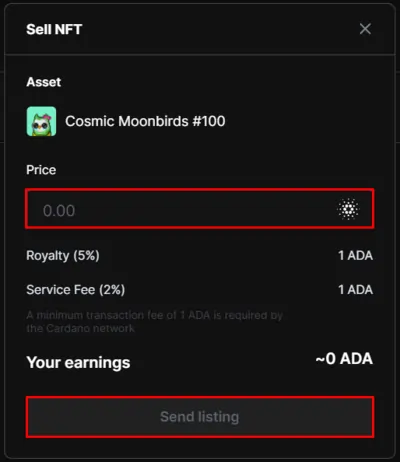400x462 pixels.
Task: Click blank dialog area under Send listing
Action: click(x=200, y=448)
